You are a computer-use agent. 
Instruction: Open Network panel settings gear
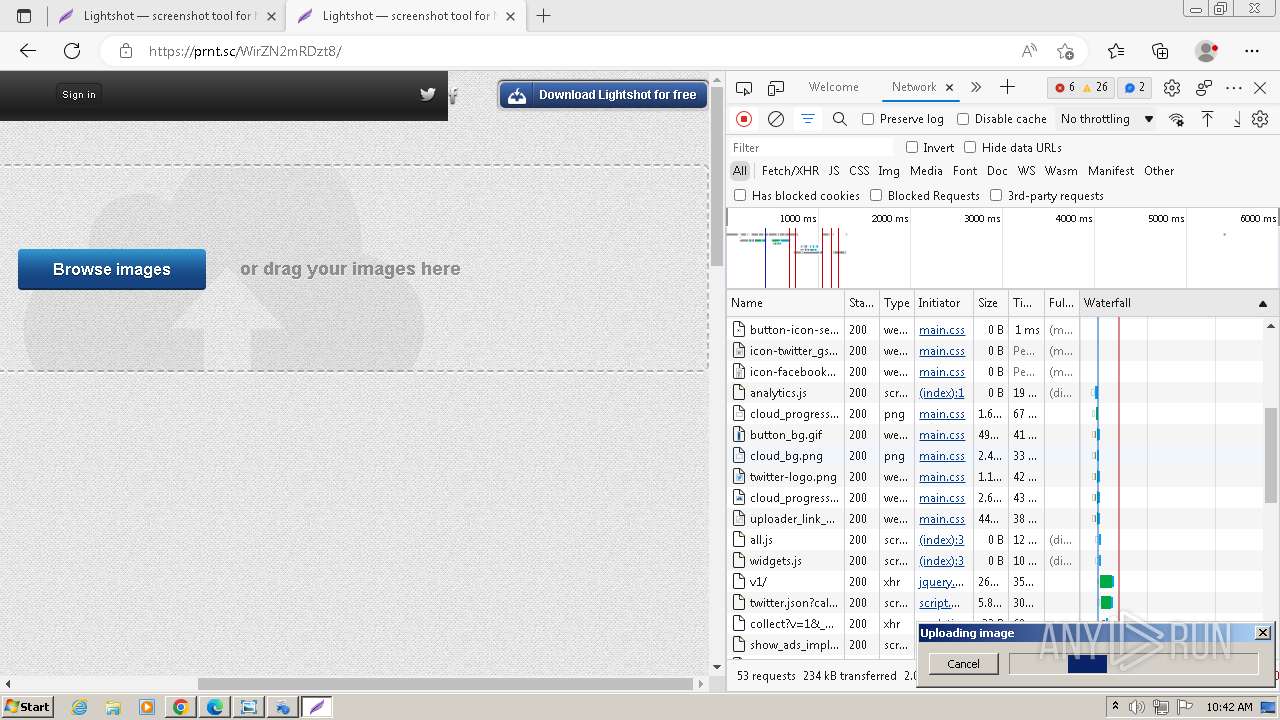click(1260, 119)
